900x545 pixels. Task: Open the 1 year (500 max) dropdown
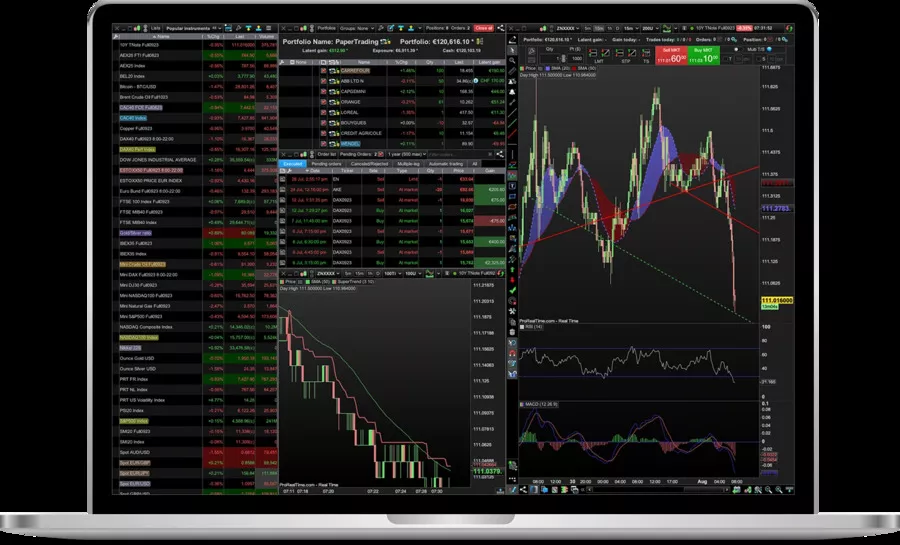pyautogui.click(x=407, y=154)
